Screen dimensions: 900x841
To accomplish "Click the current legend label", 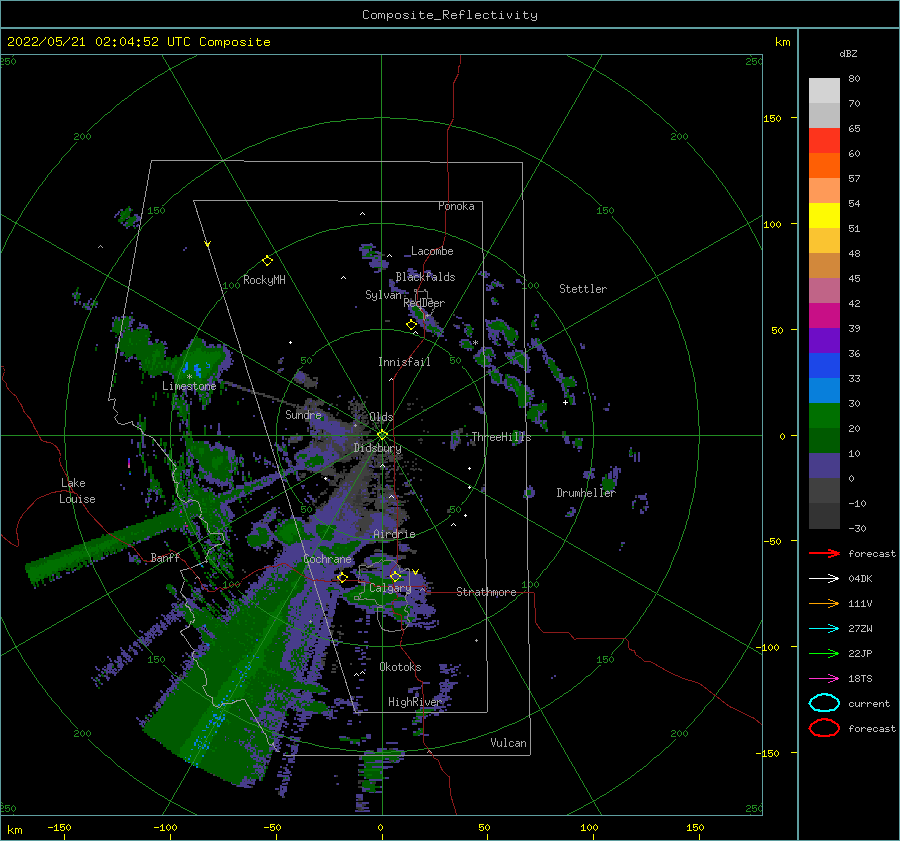I will [869, 703].
